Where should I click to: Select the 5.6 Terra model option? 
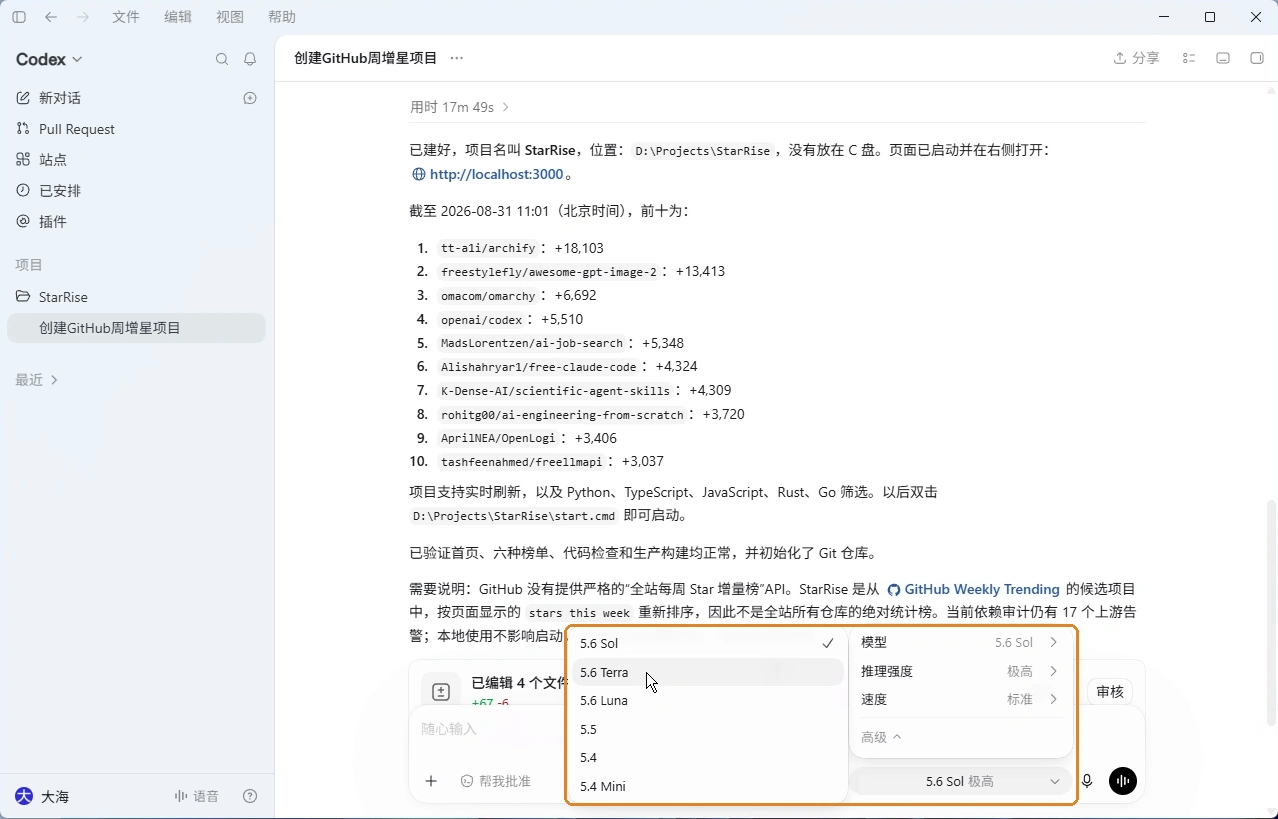(706, 672)
